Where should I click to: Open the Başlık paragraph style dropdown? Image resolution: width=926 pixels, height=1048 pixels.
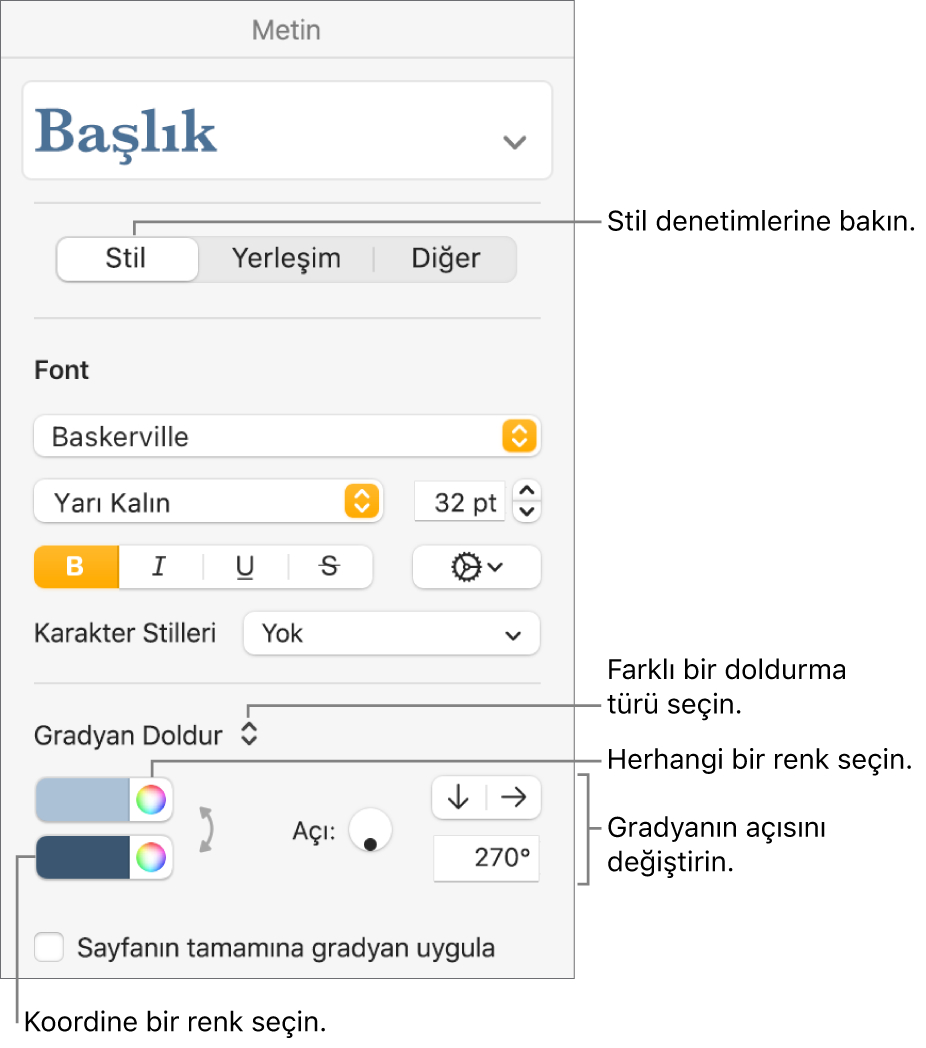(x=287, y=130)
